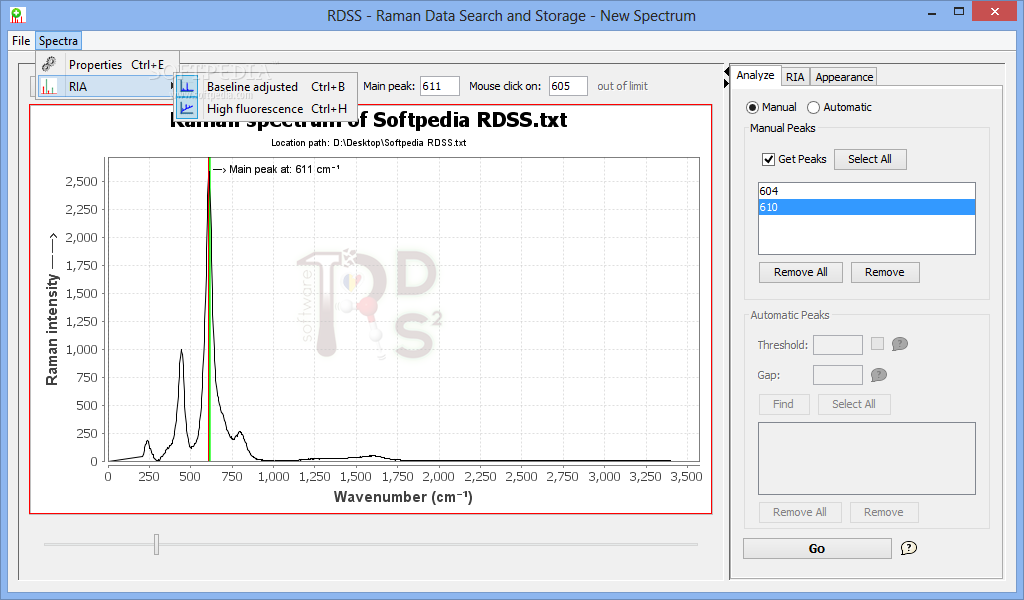Viewport: 1024px width, 600px height.
Task: Click the High fluorescence chart icon
Action: 187,108
